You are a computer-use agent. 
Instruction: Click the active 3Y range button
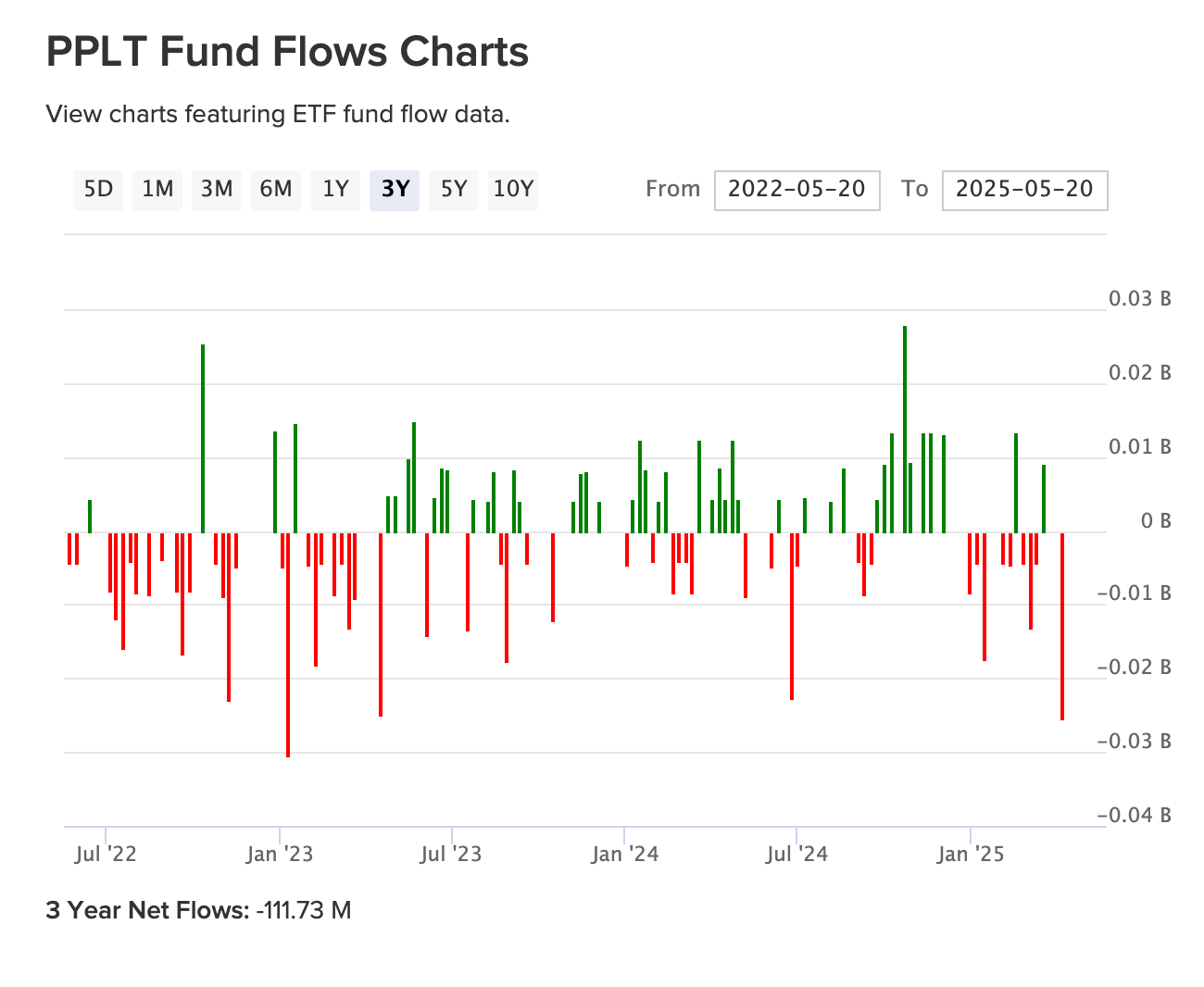pos(395,190)
